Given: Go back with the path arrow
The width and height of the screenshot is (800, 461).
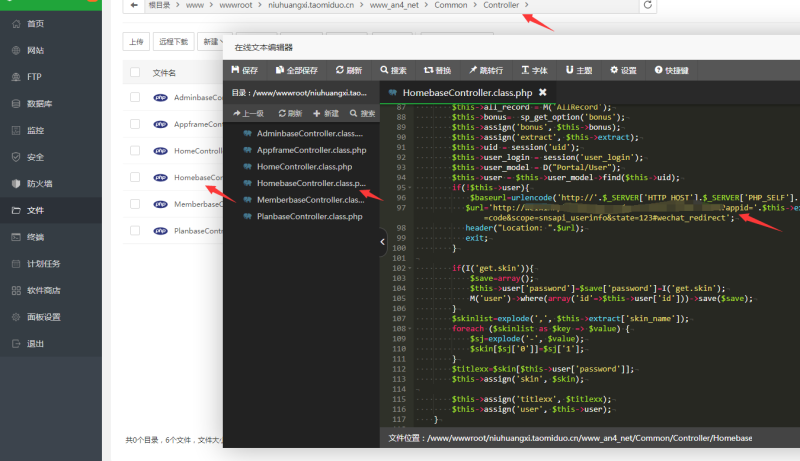Looking at the screenshot, I should click(134, 5).
